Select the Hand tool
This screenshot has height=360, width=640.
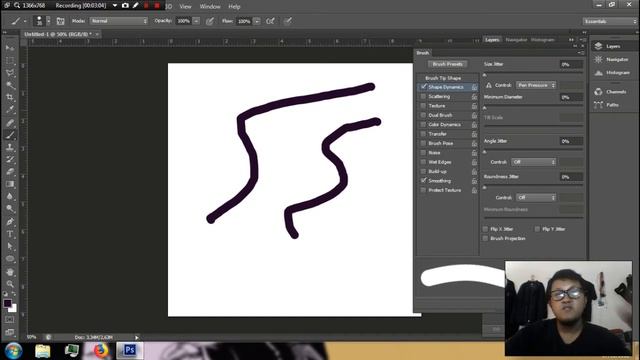(10, 272)
